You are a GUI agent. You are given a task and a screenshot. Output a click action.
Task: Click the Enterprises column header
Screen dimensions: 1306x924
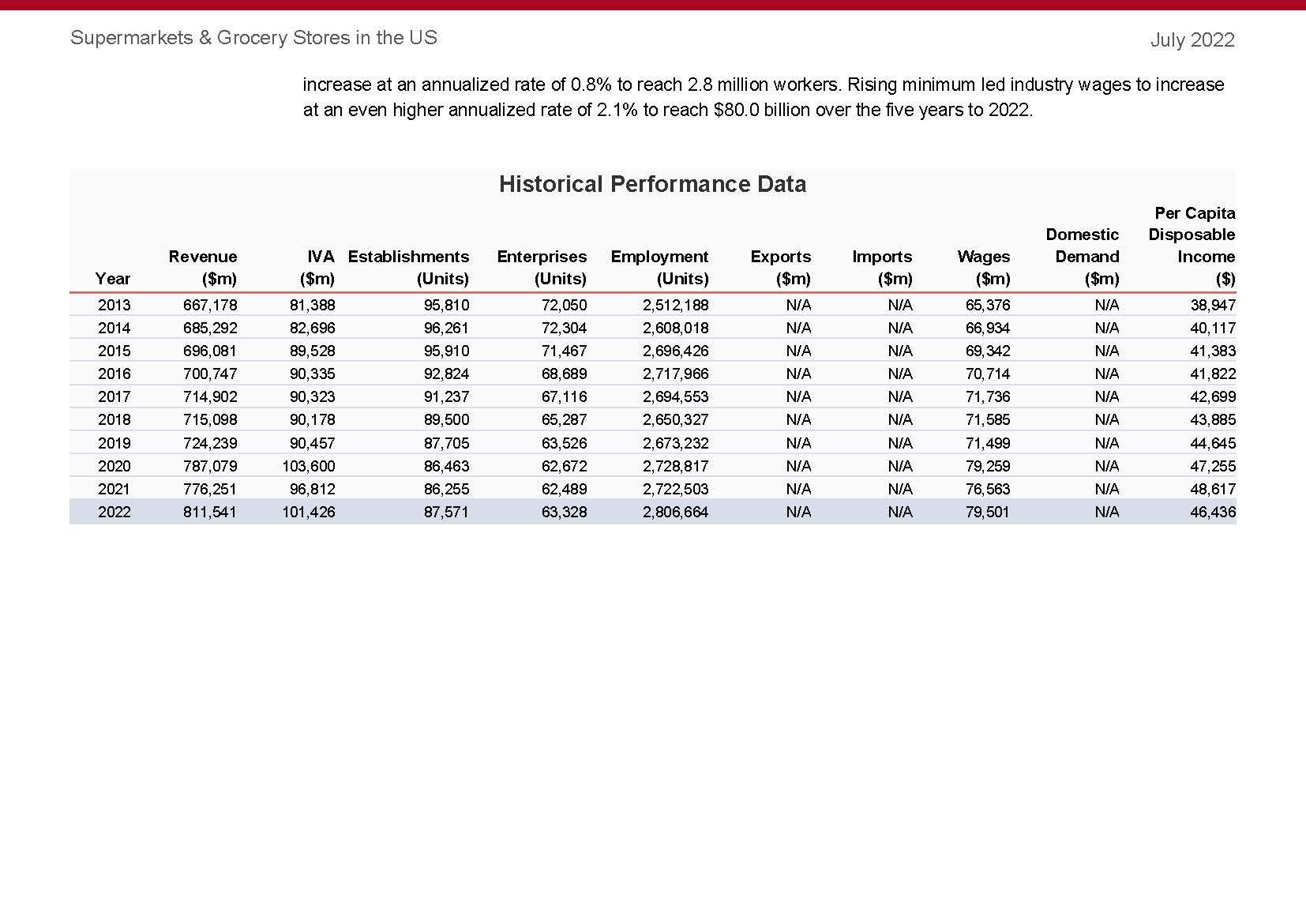click(542, 267)
